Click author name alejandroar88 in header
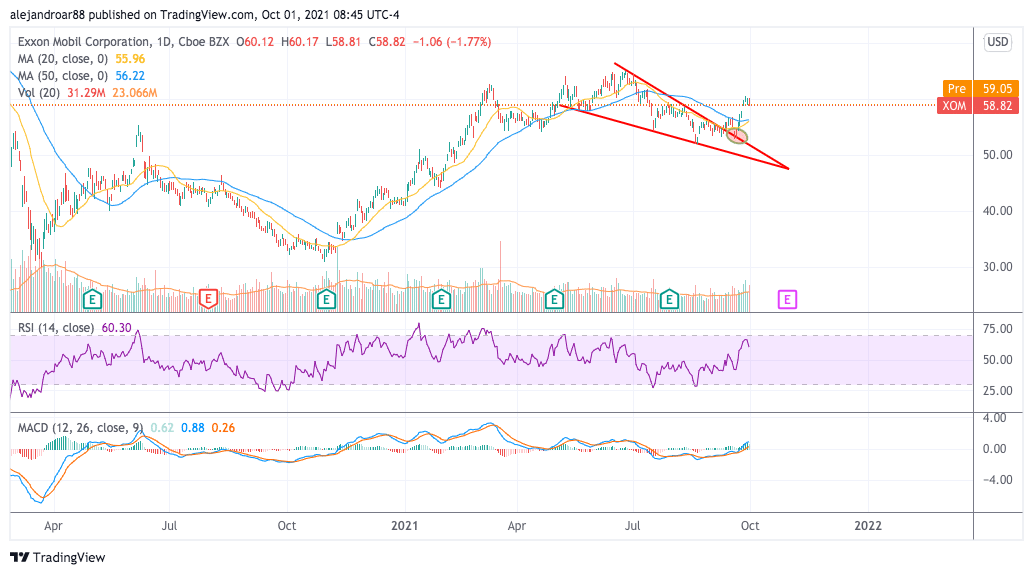Viewport: 1033px width, 575px height. [48, 14]
